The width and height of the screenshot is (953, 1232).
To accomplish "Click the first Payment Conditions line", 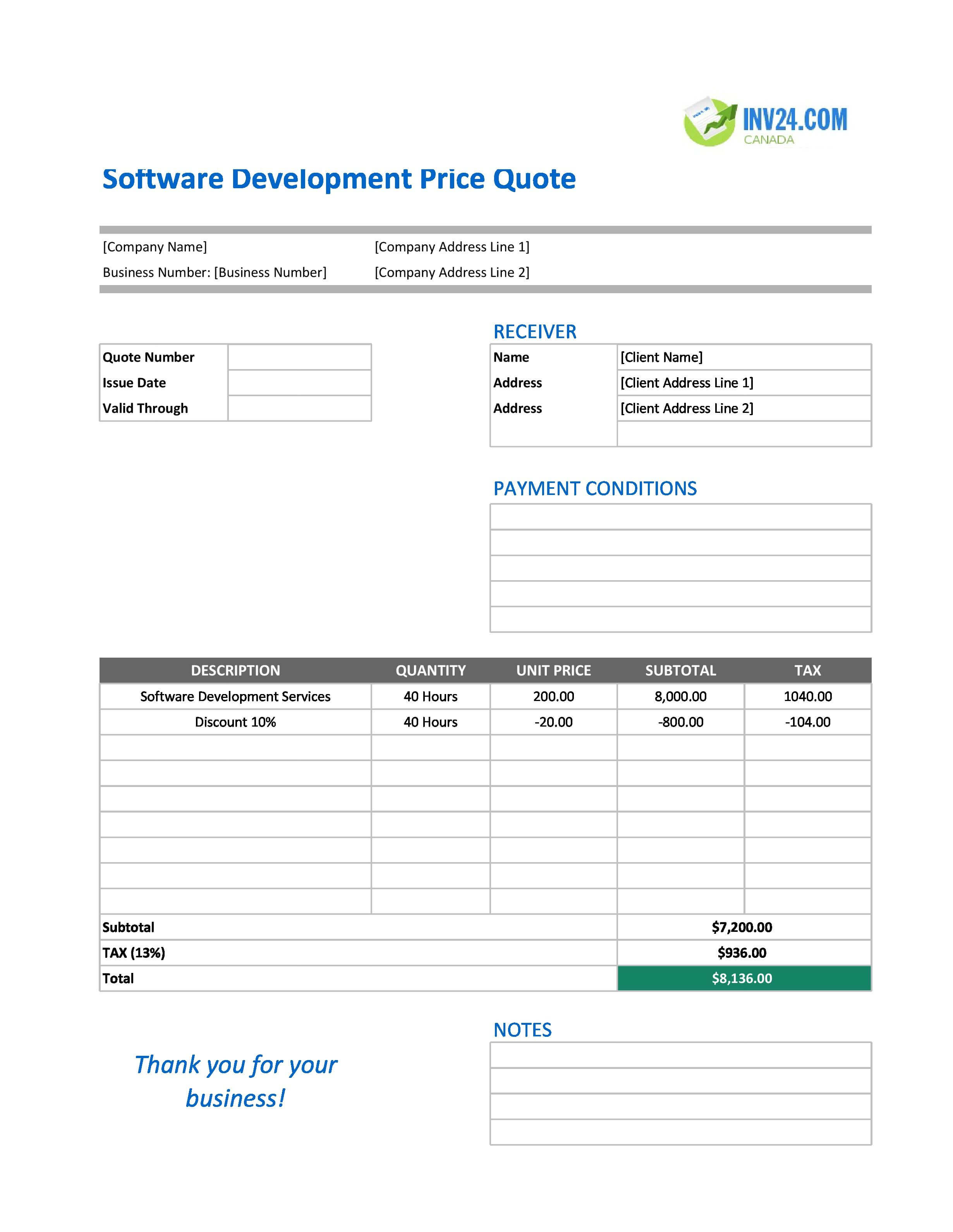I will pyautogui.click(x=681, y=517).
